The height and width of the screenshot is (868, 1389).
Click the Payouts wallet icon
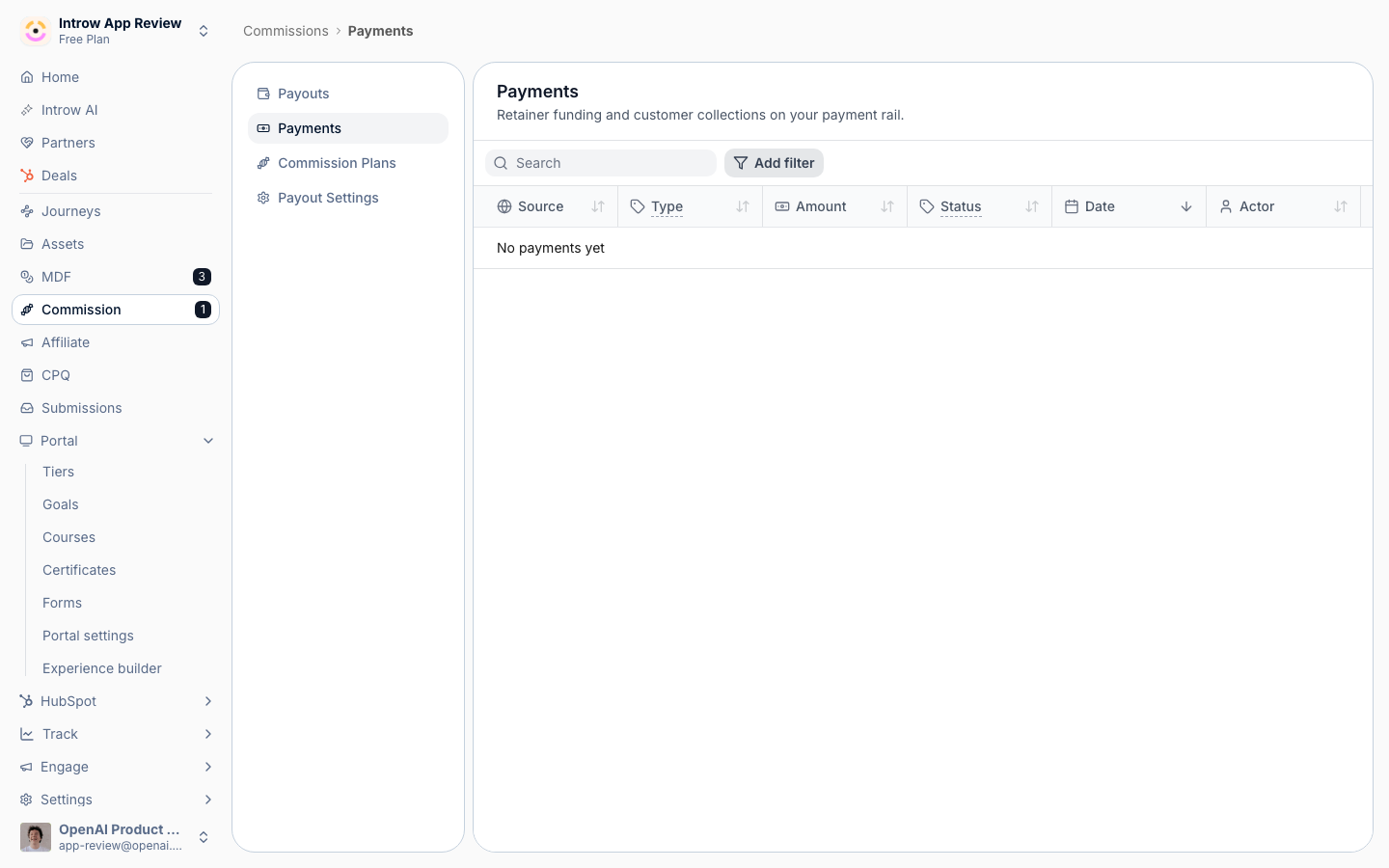[263, 94]
